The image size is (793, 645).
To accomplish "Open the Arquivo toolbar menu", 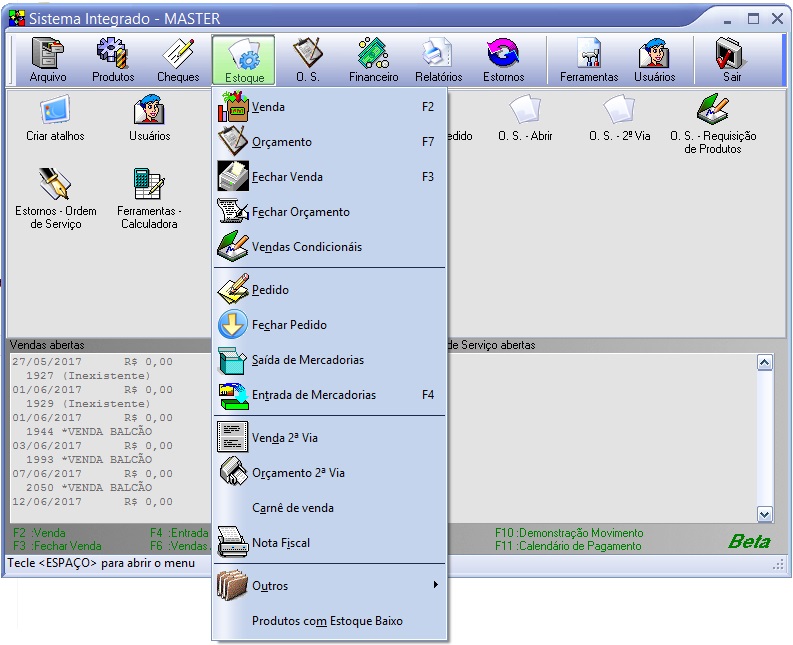I will coord(47,60).
